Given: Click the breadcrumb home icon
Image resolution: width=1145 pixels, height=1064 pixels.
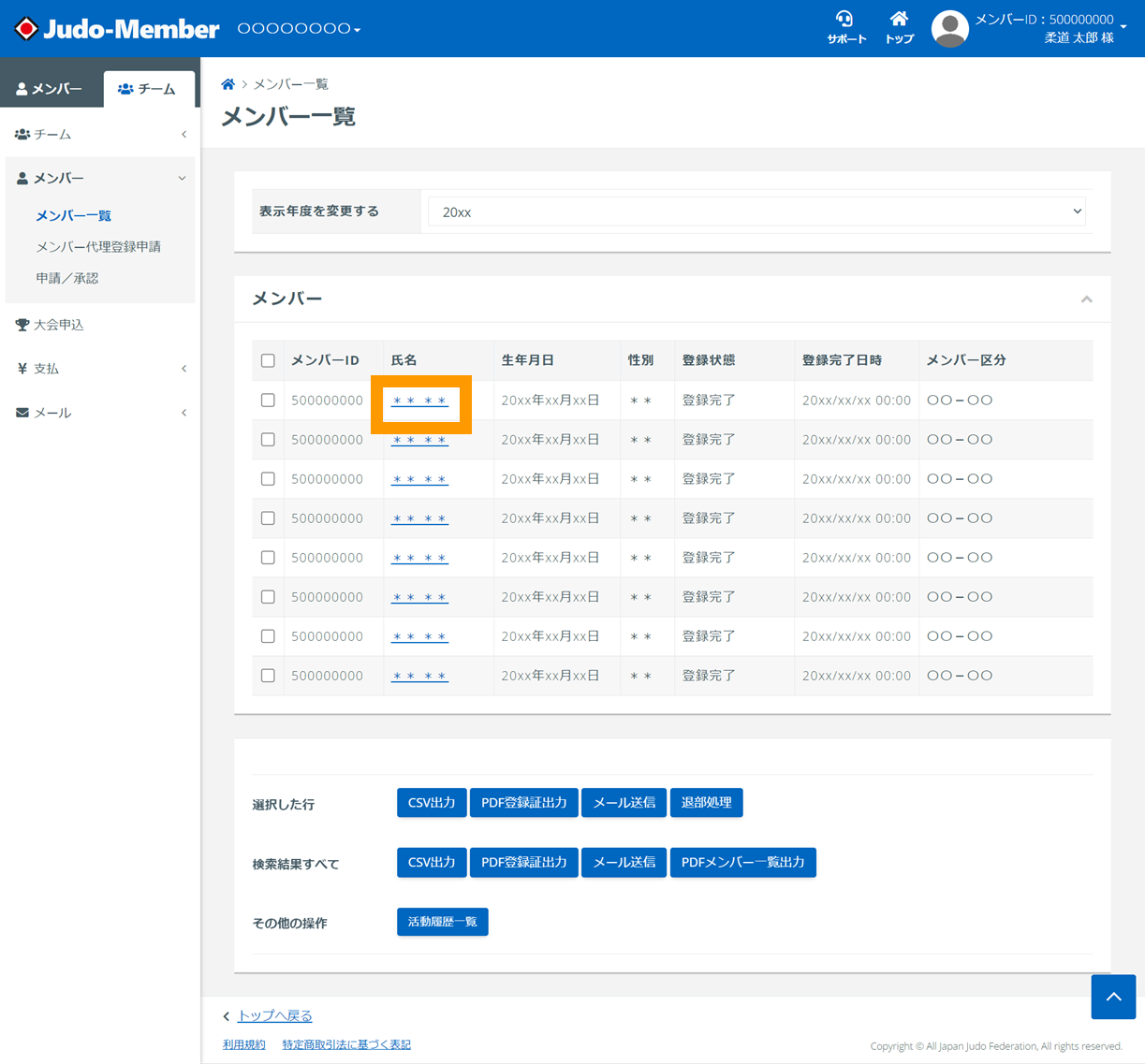Looking at the screenshot, I should click(228, 84).
